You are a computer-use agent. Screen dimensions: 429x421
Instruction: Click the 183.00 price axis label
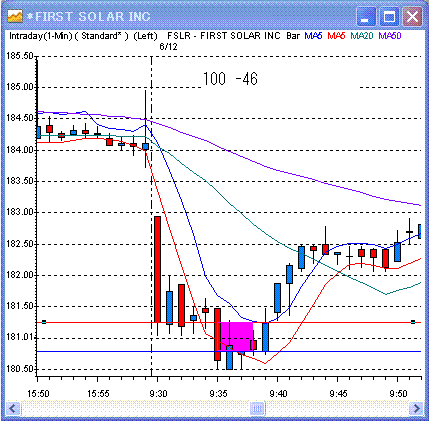pos(20,212)
